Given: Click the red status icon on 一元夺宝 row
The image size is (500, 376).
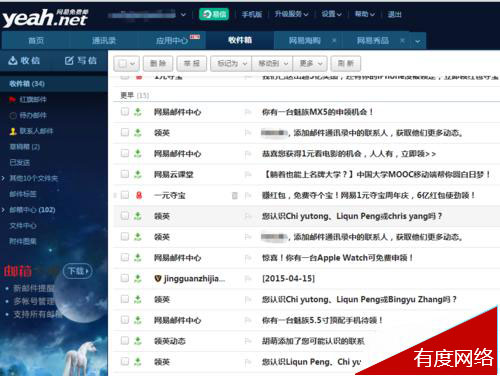Looking at the screenshot, I should pos(139,195).
